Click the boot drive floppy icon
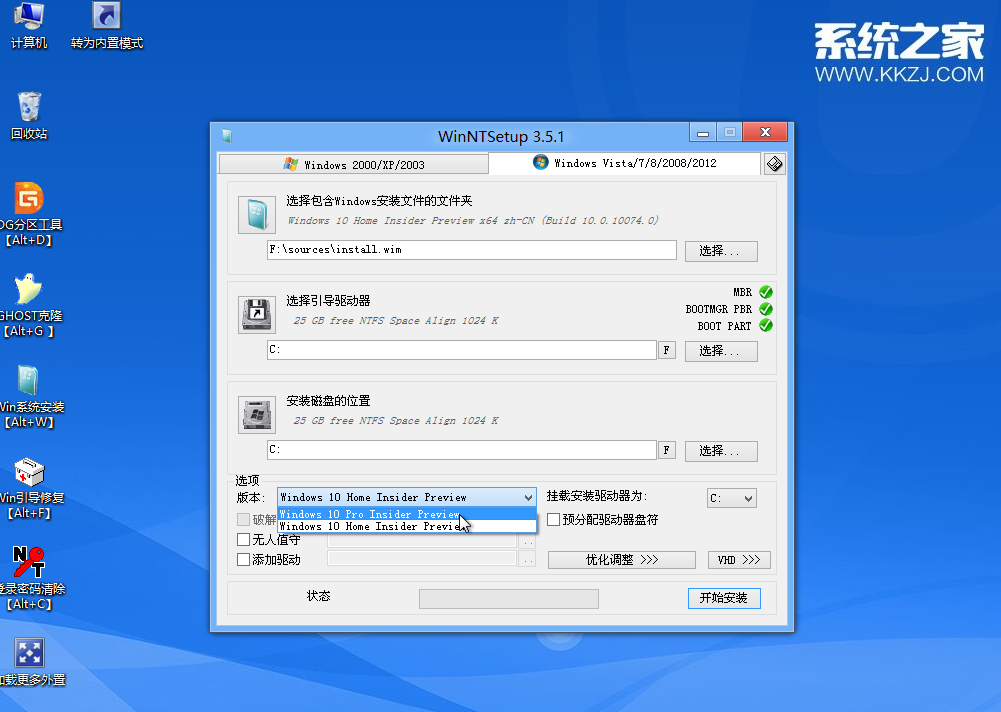This screenshot has height=712, width=1001. click(257, 315)
